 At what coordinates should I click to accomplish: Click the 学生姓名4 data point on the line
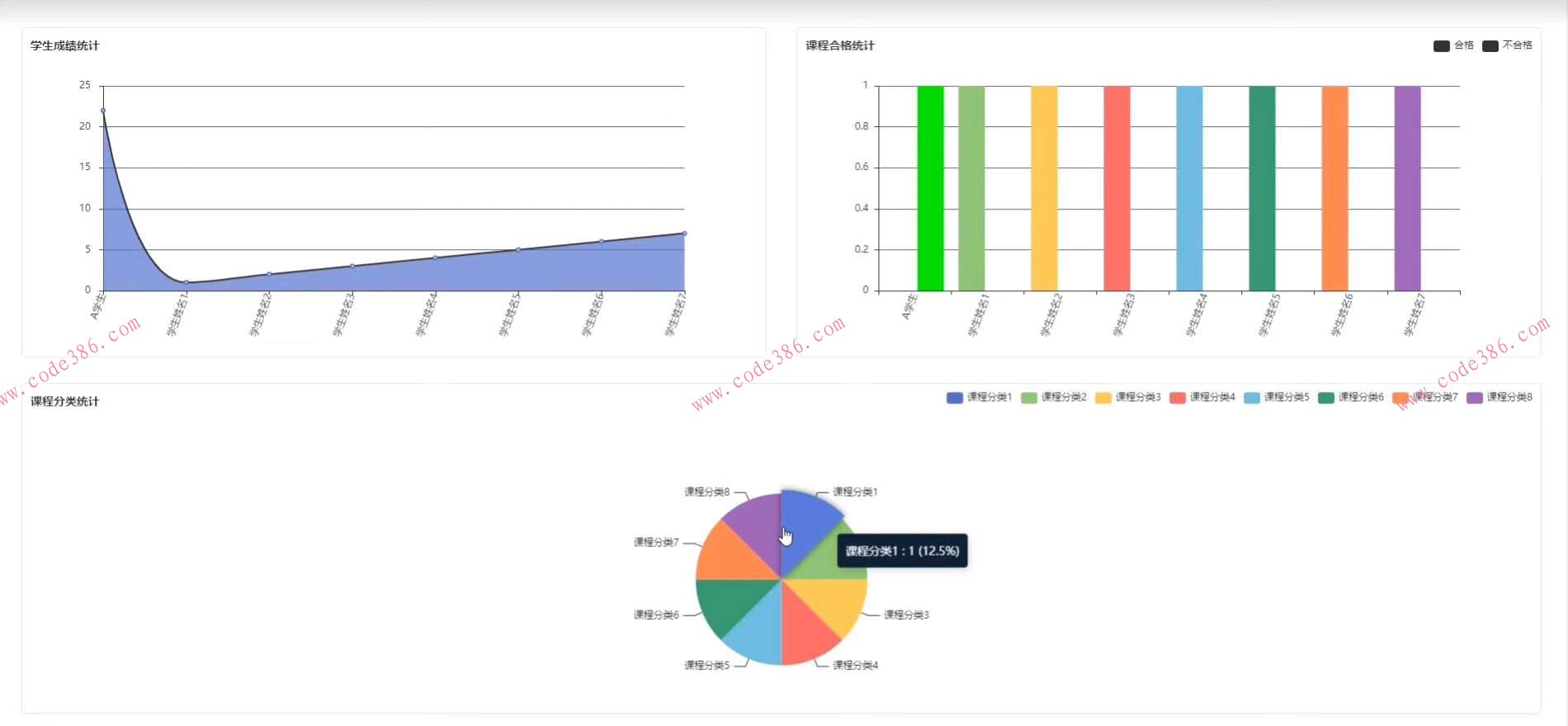[x=435, y=257]
